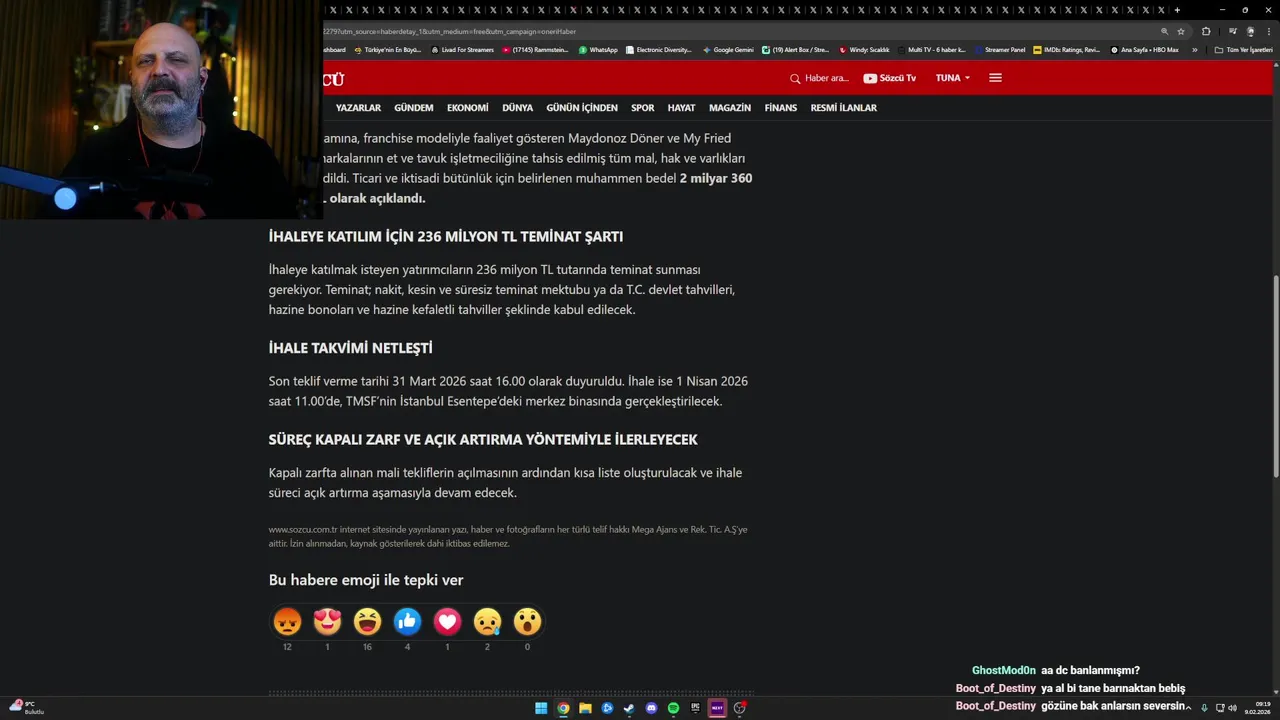Viewport: 1280px width, 720px height.
Task: Open the taskbar clock and date
Action: [1258, 708]
